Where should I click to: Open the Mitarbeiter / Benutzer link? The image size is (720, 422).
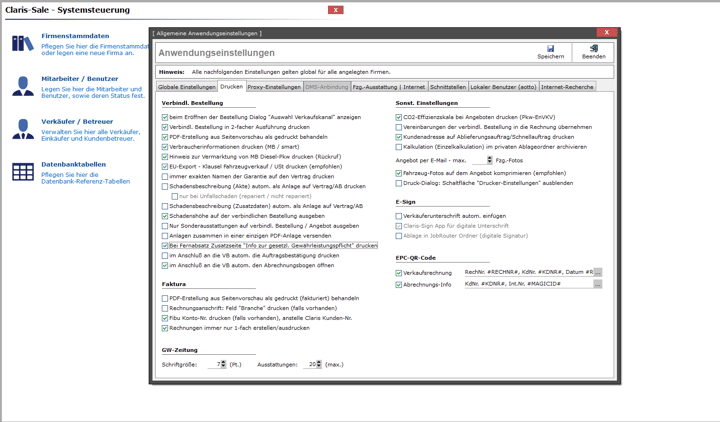click(x=79, y=79)
